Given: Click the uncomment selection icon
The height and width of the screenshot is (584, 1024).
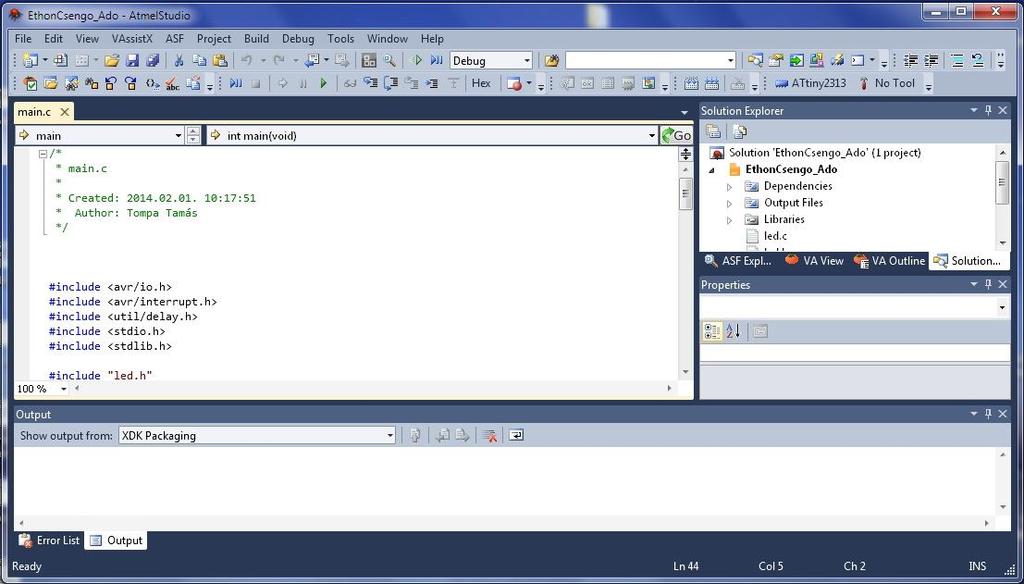Looking at the screenshot, I should click(x=978, y=61).
